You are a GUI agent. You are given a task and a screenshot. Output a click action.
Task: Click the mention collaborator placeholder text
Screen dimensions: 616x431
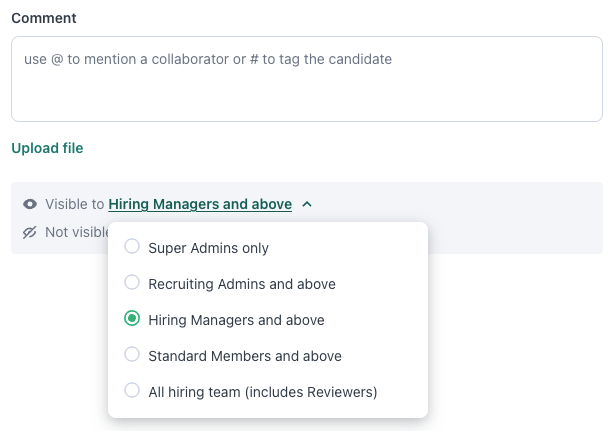[208, 59]
